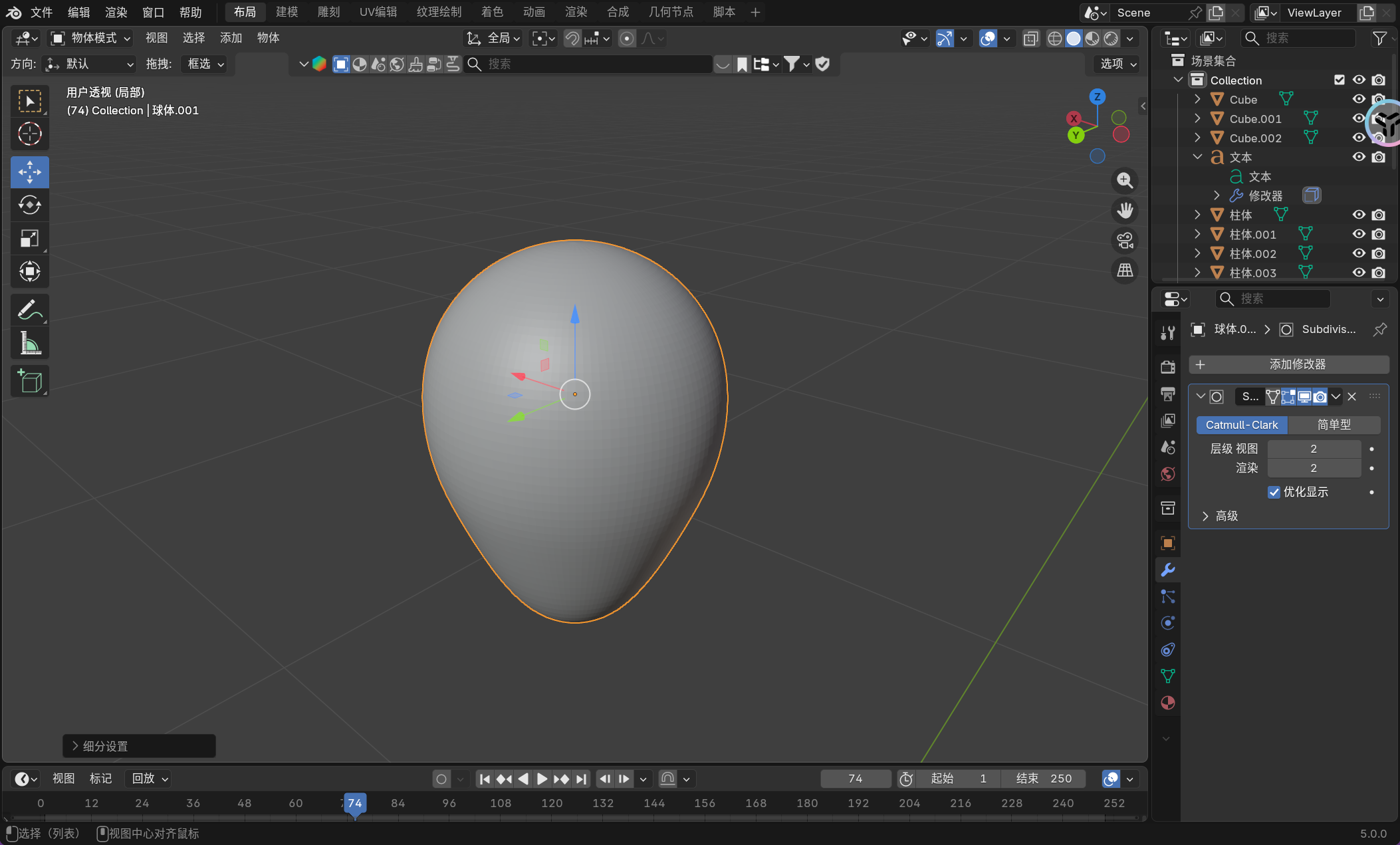Activate the Annotate pencil tool
This screenshot has width=1400, height=845.
[x=30, y=310]
